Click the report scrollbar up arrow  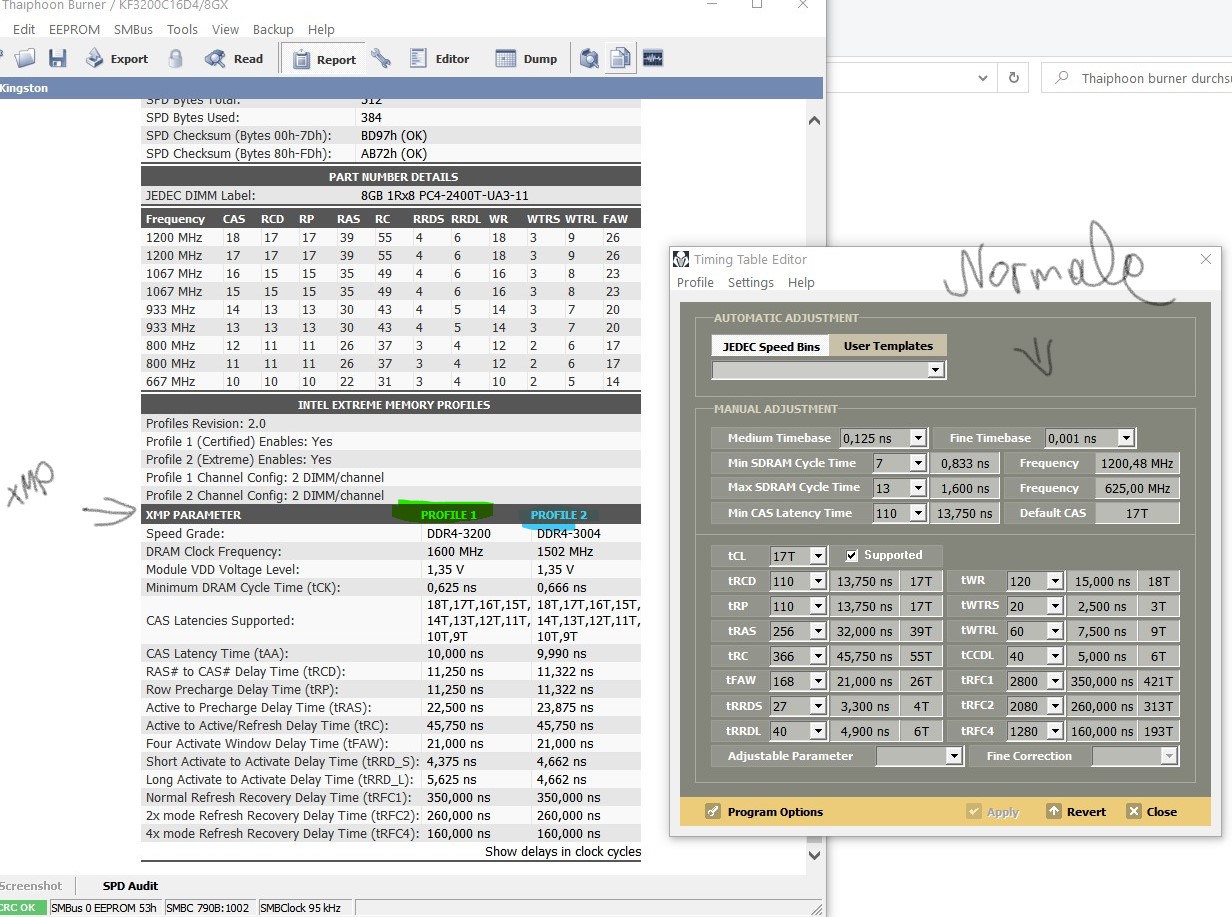pos(814,121)
